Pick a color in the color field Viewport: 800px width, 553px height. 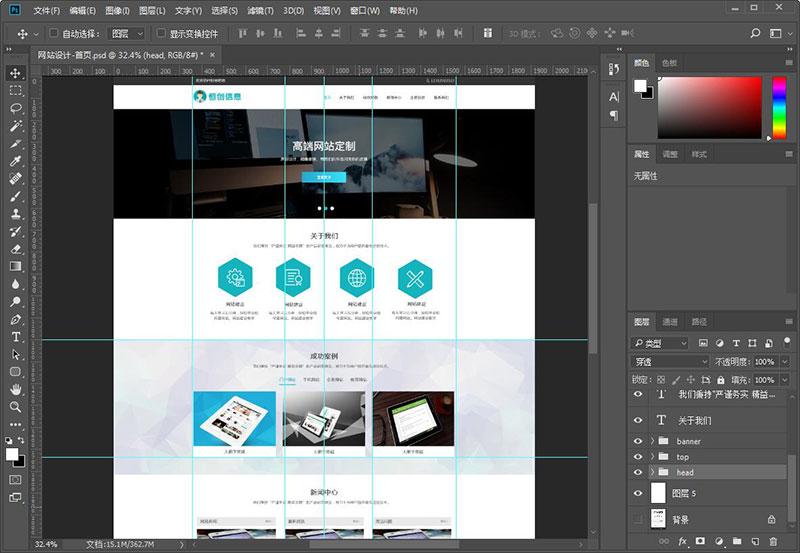click(x=709, y=108)
